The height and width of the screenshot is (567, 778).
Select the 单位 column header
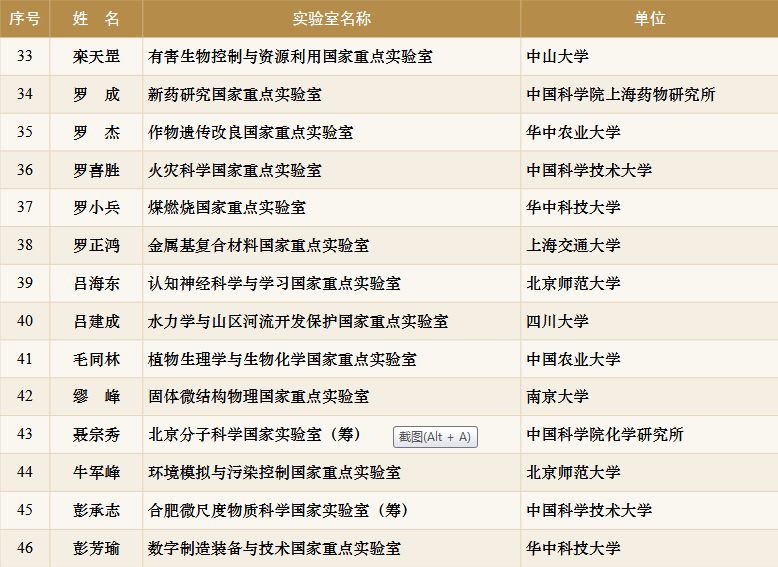point(649,19)
